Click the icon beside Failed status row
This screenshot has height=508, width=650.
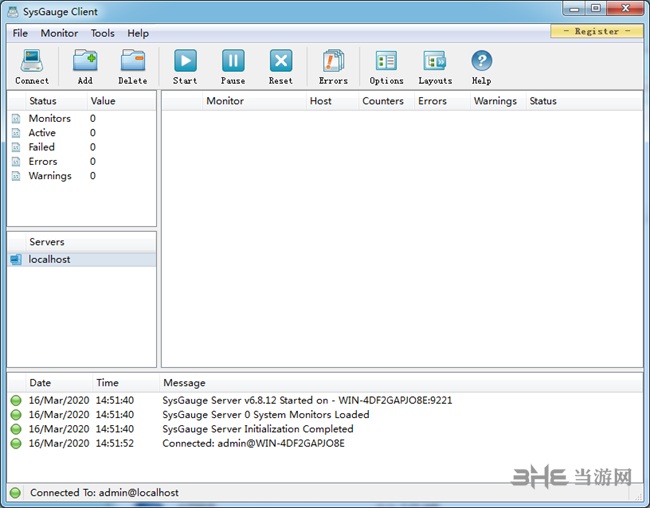(16, 147)
